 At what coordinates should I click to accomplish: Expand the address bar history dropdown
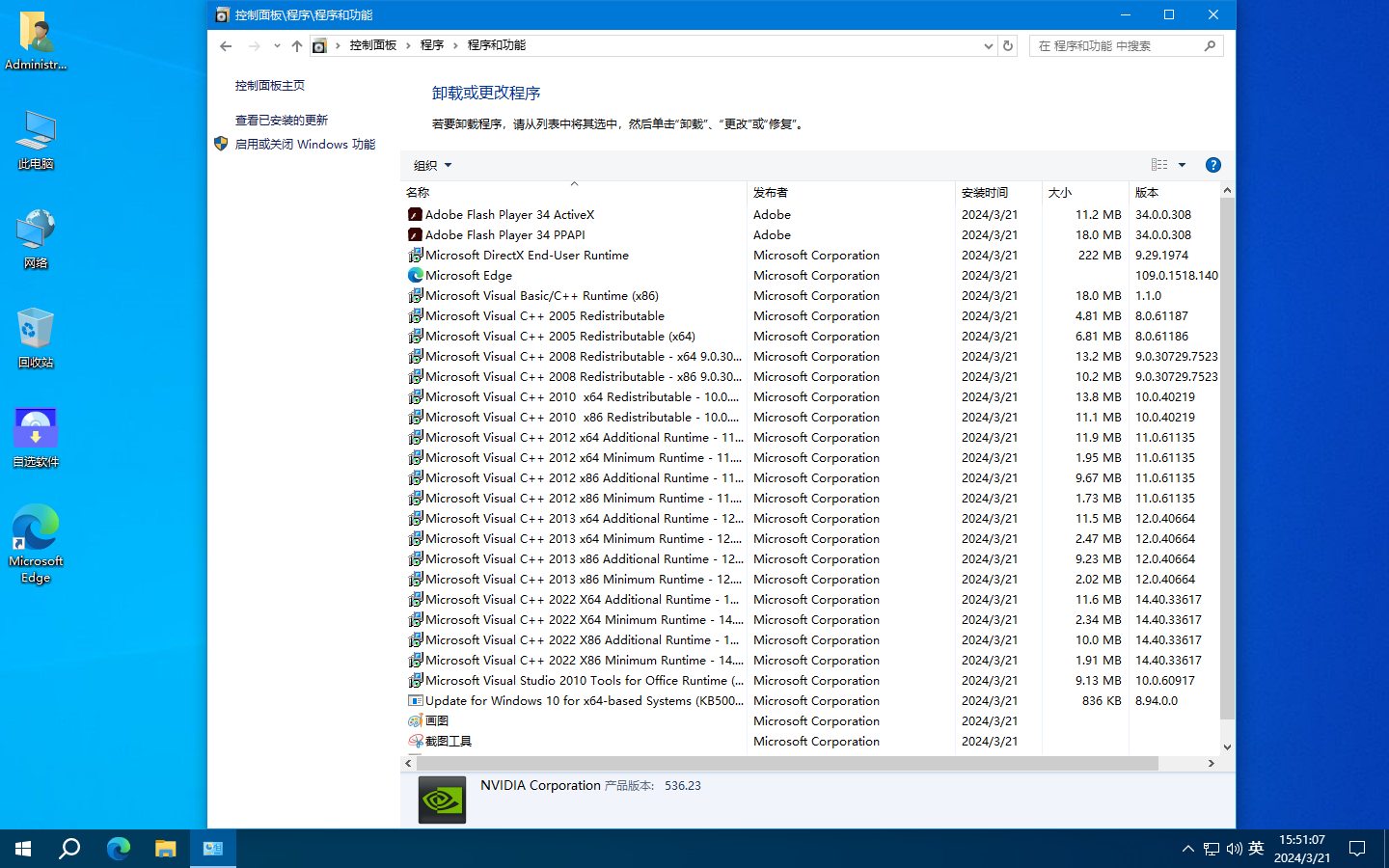point(988,45)
